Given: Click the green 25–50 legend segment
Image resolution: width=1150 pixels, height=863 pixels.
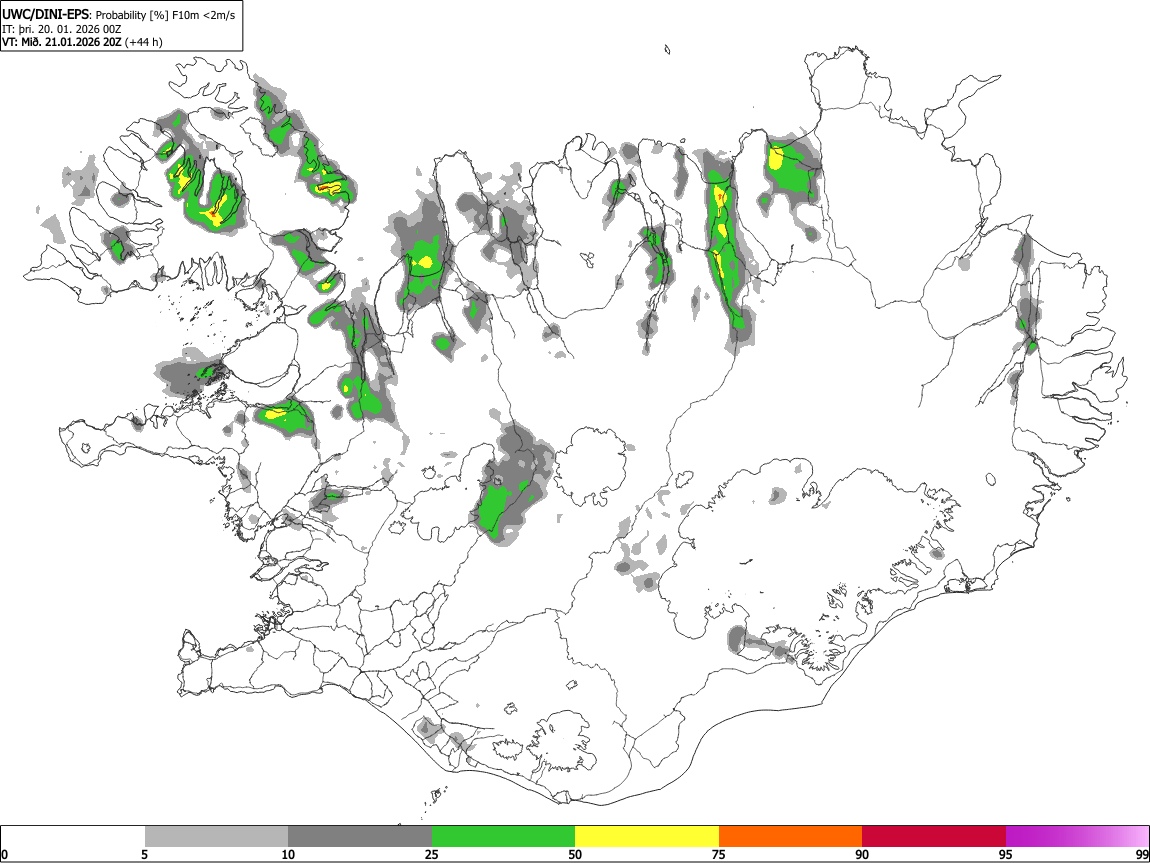Looking at the screenshot, I should click(x=503, y=837).
